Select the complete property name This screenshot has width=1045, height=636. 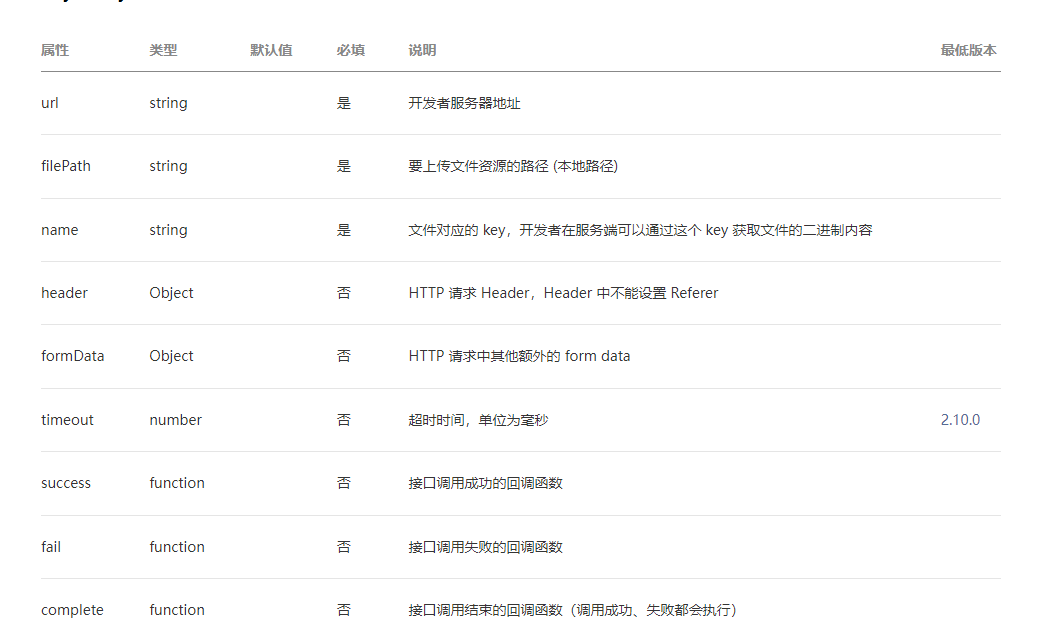(x=72, y=610)
